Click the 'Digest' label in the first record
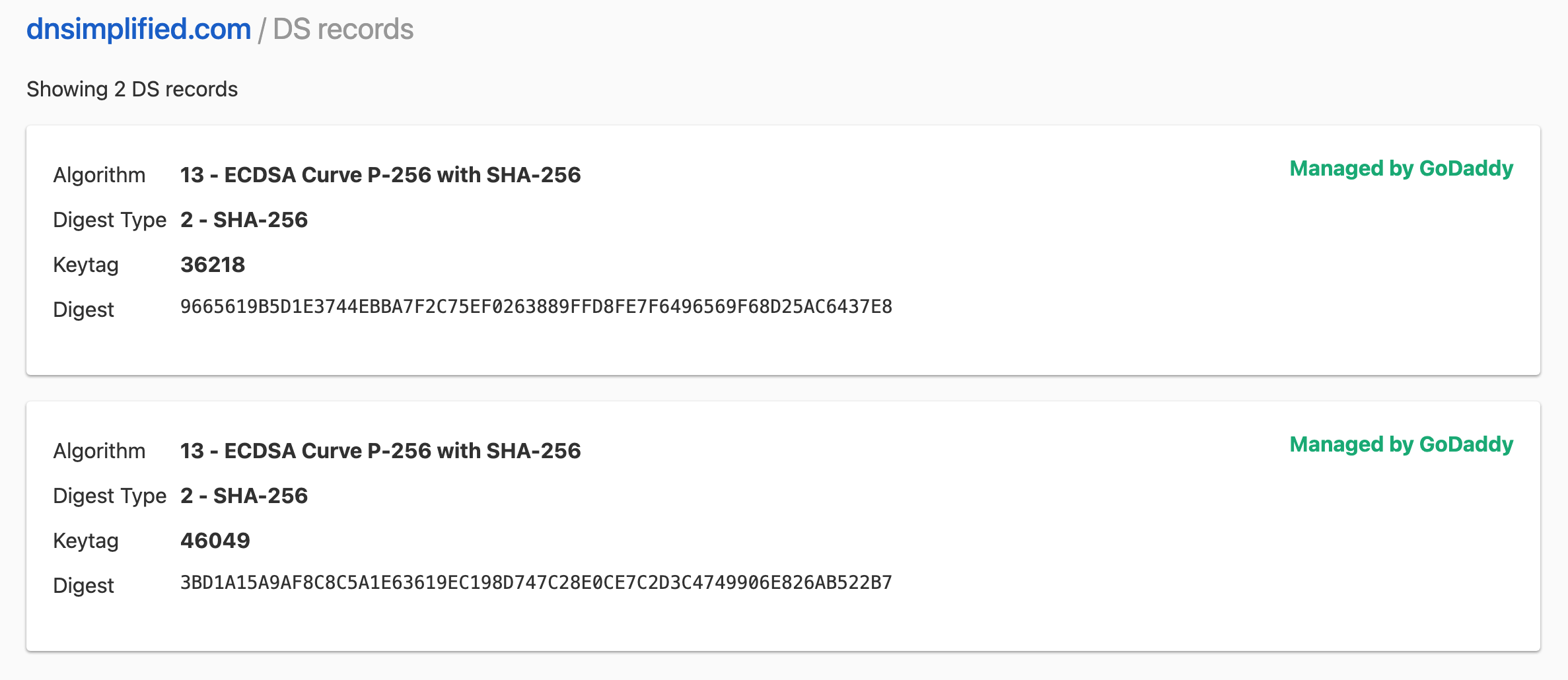Screen dimensions: 1568x680 pos(84,308)
